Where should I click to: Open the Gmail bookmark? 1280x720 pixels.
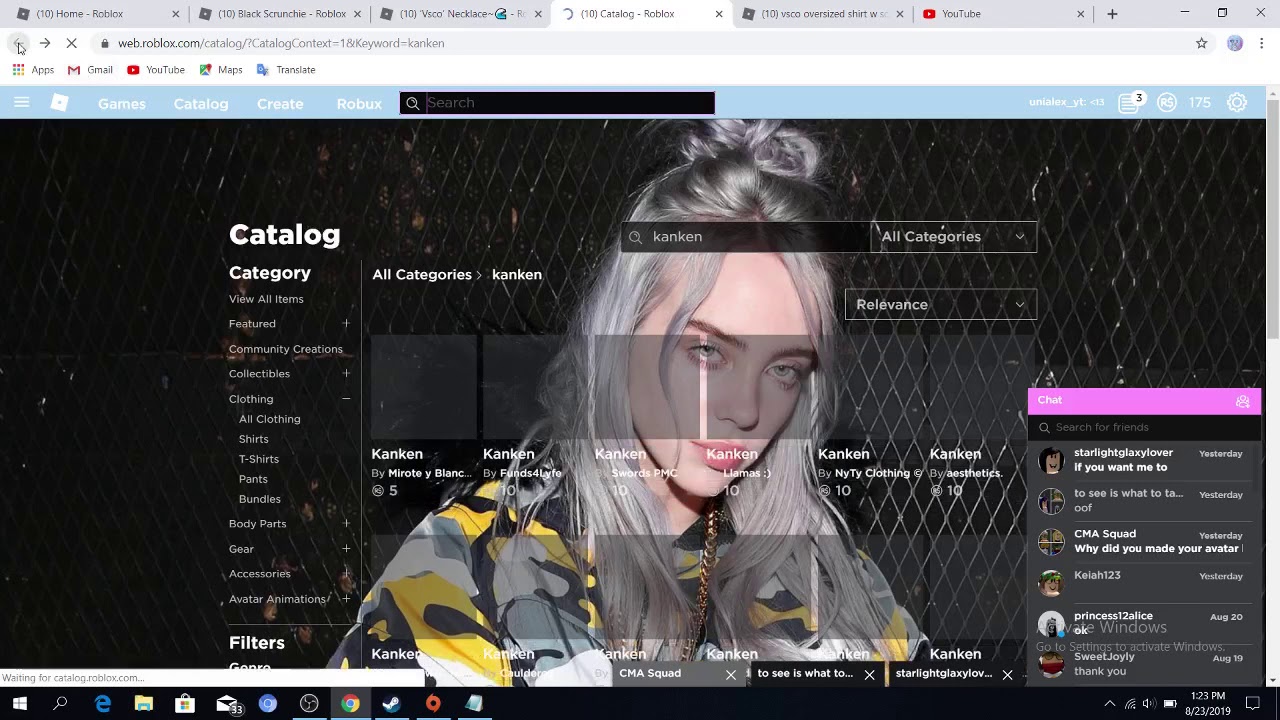[x=90, y=70]
